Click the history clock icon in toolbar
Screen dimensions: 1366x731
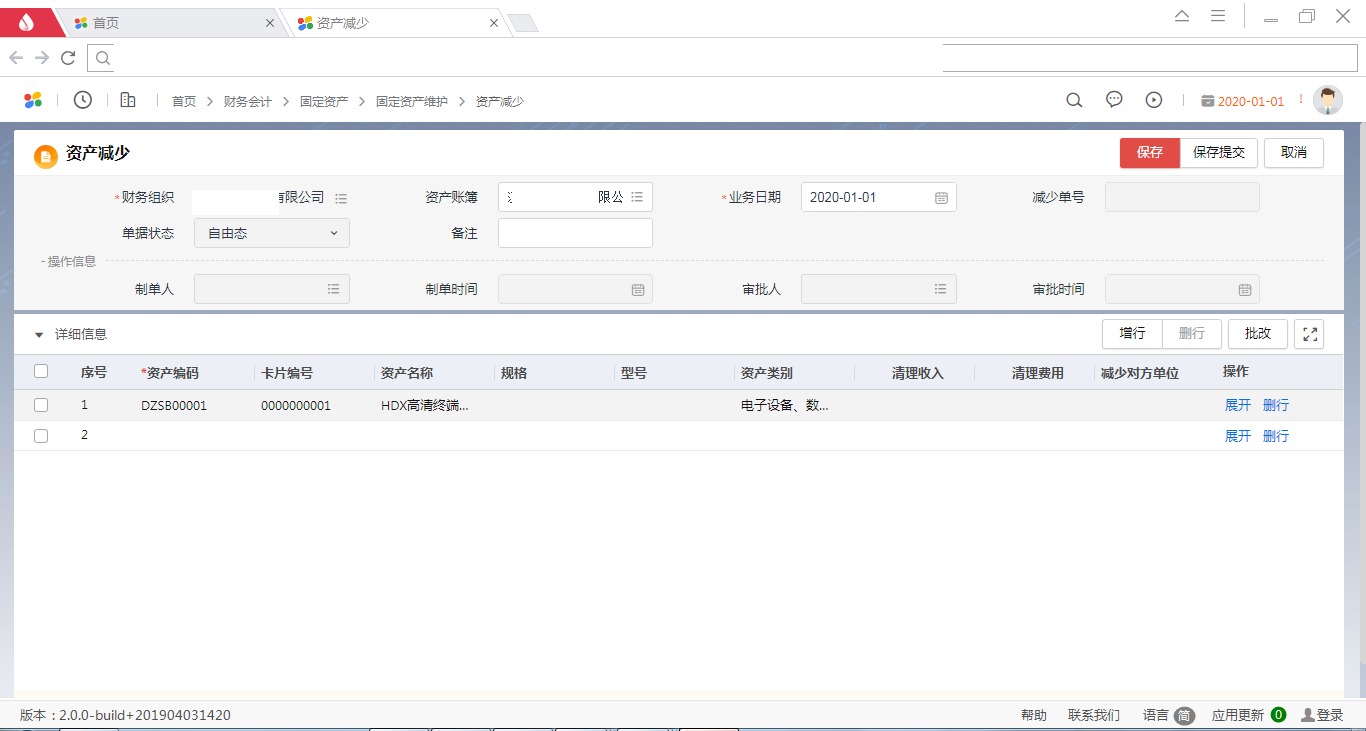coord(83,100)
